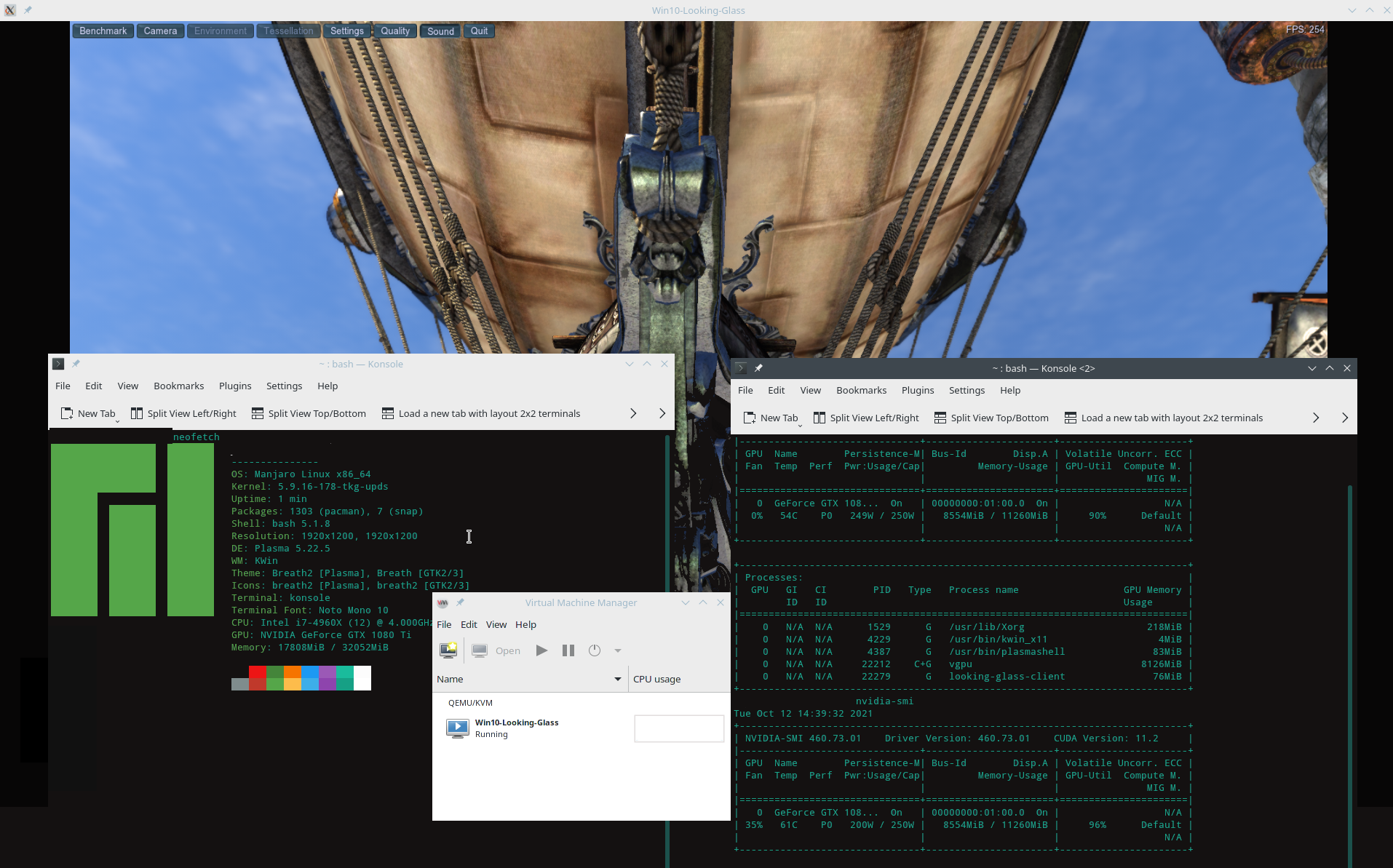The height and width of the screenshot is (868, 1393).
Task: Open View menu in Konsole <2> window
Action: 811,390
